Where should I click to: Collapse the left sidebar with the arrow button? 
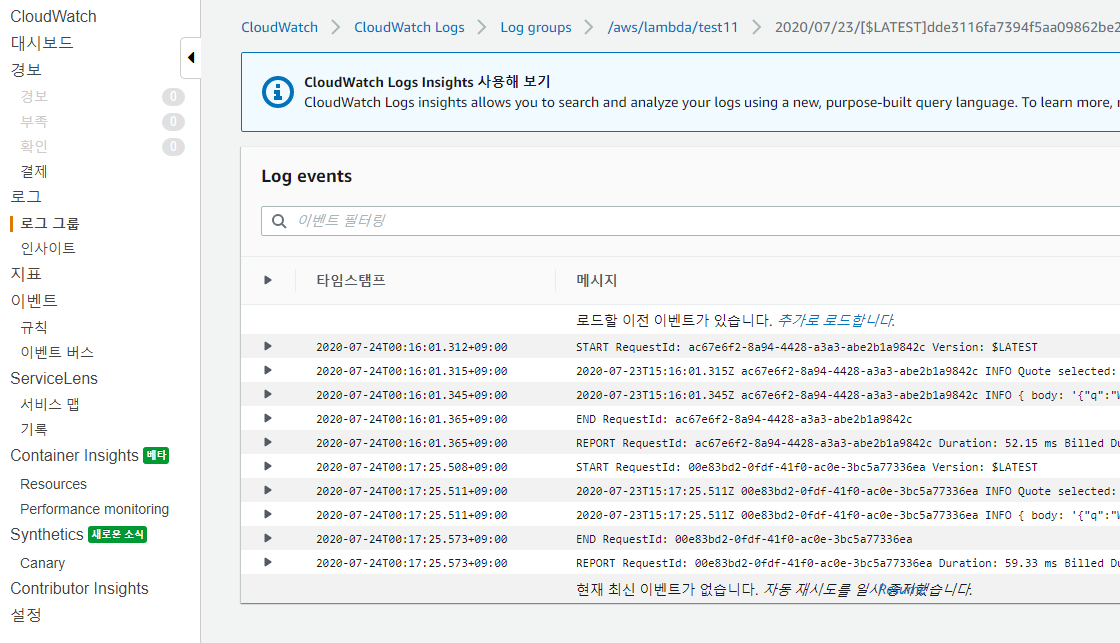190,58
